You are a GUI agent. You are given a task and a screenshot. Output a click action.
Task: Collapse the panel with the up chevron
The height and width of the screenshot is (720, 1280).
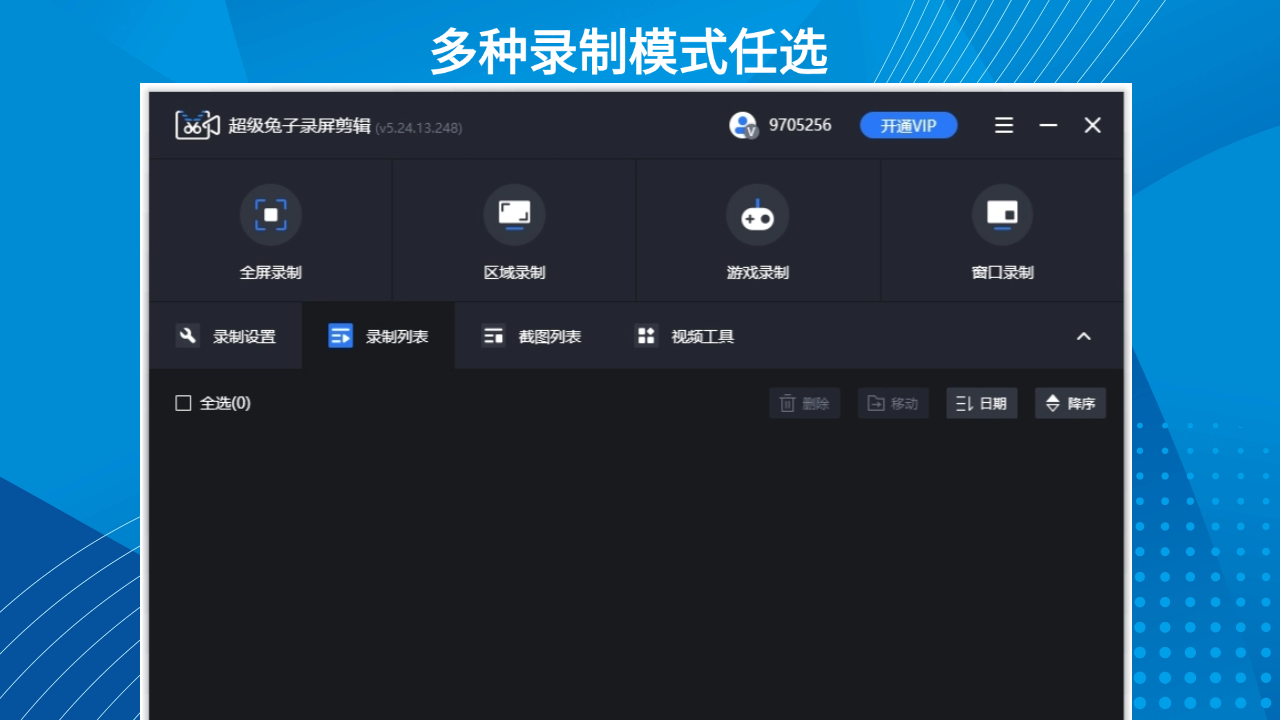pyautogui.click(x=1084, y=337)
